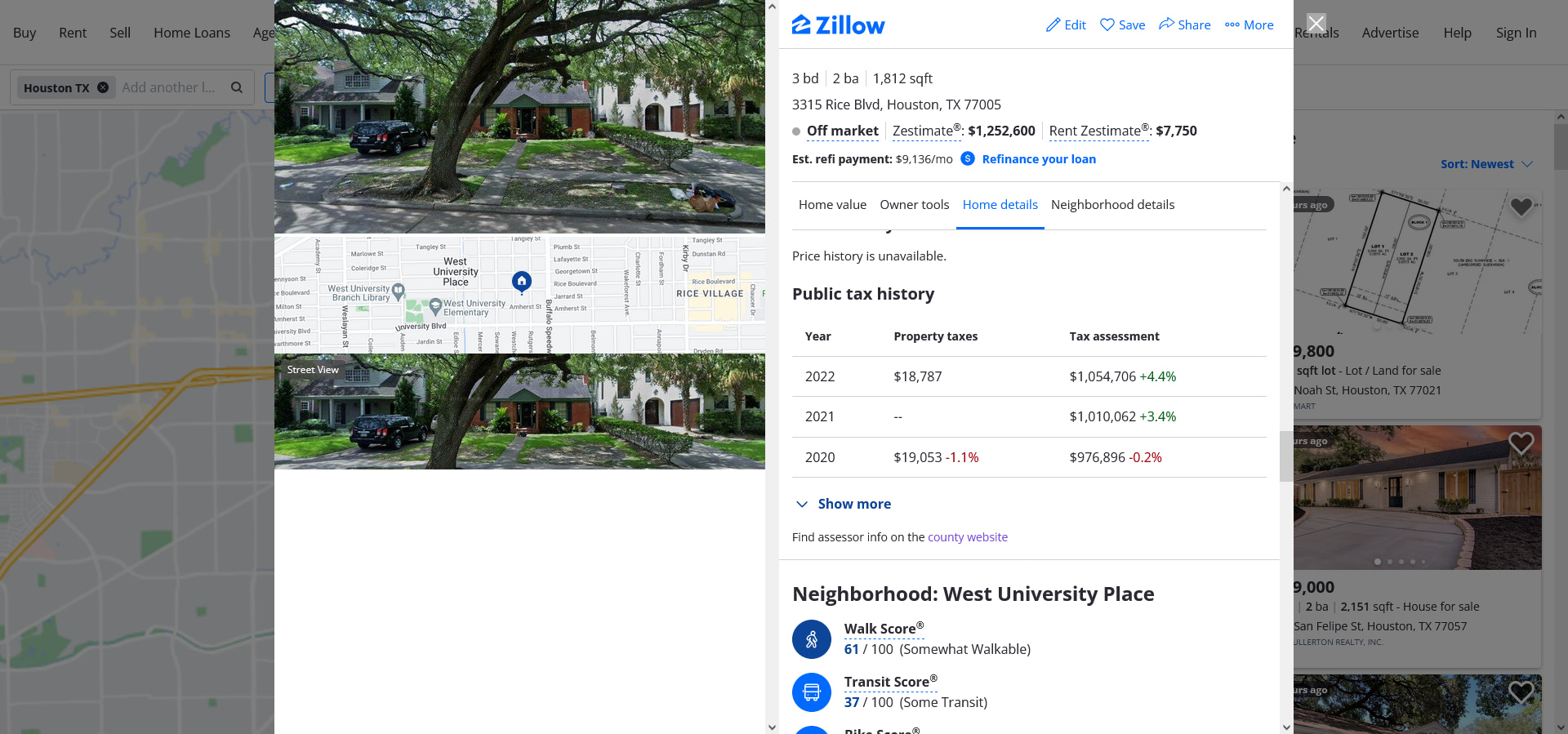
Task: Click West University Branch Library map marker
Action: tap(399, 290)
